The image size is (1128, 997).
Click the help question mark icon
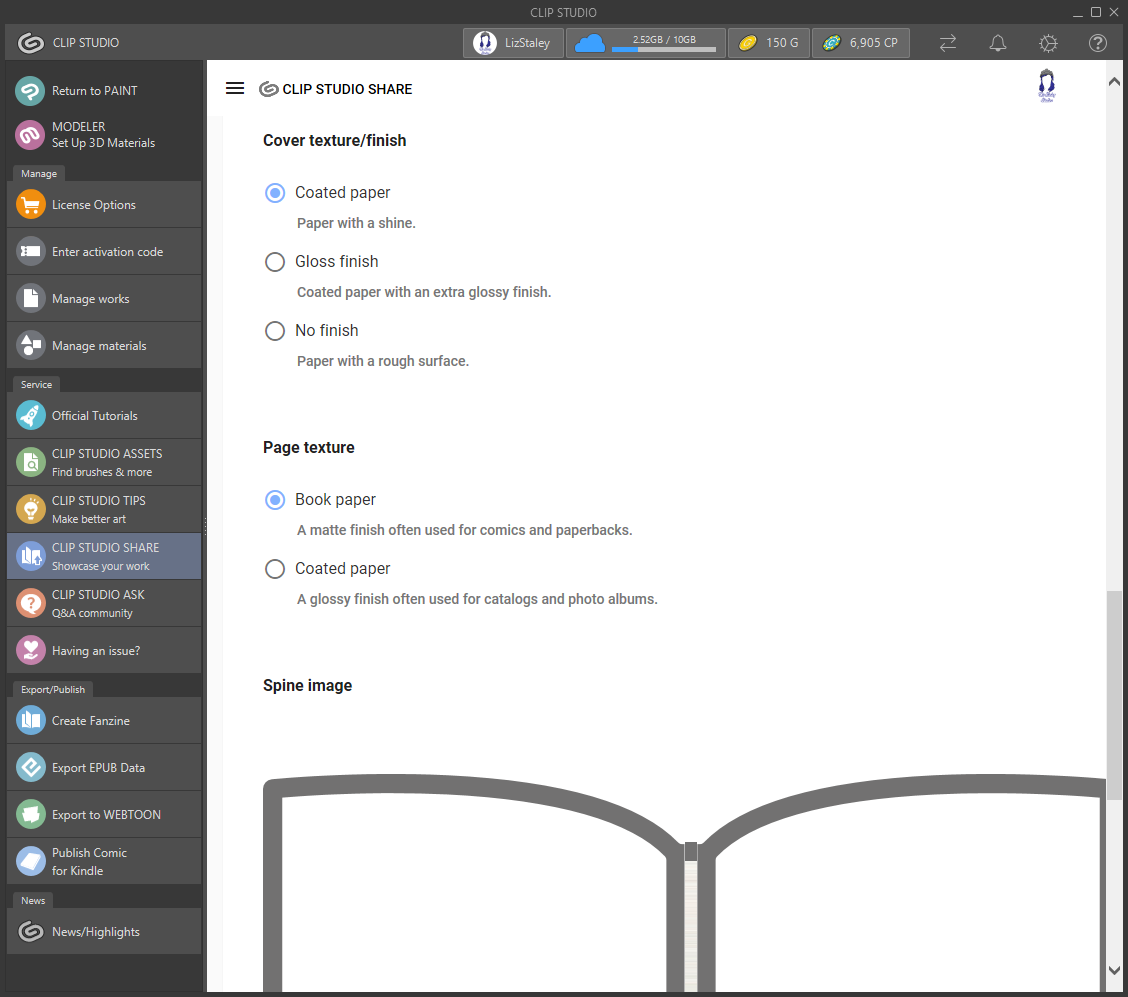tap(1097, 43)
